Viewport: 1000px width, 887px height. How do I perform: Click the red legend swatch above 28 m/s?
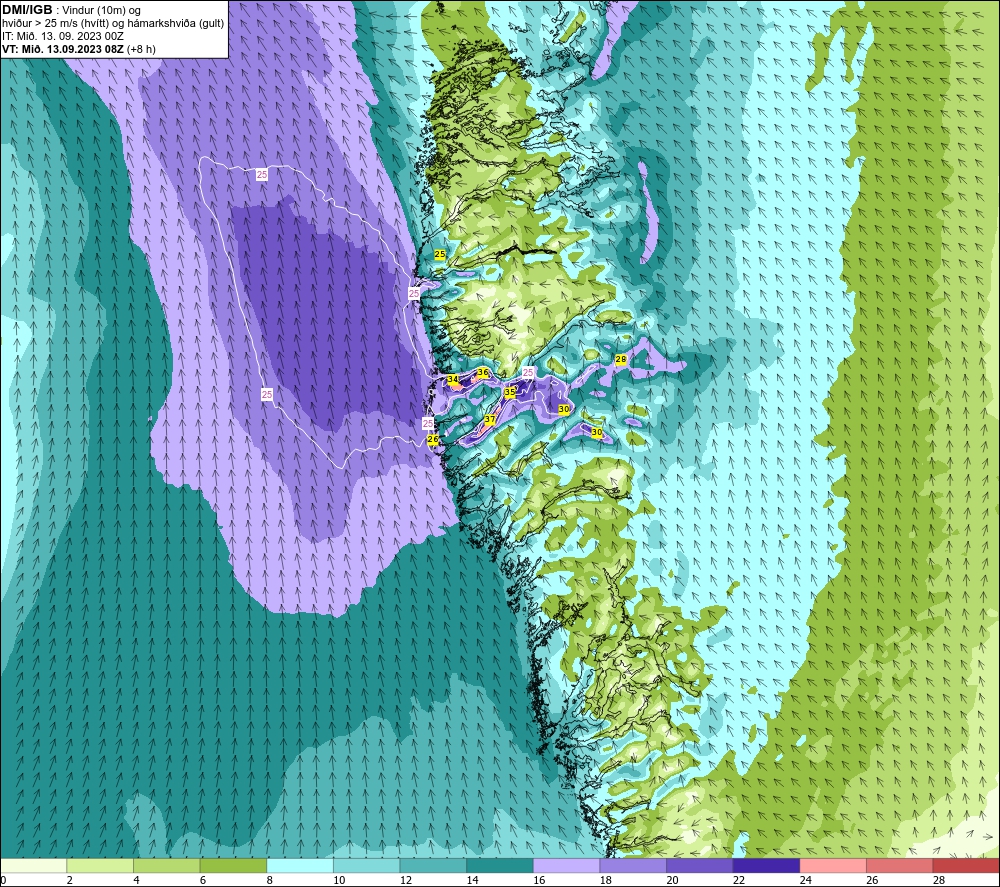point(966,865)
